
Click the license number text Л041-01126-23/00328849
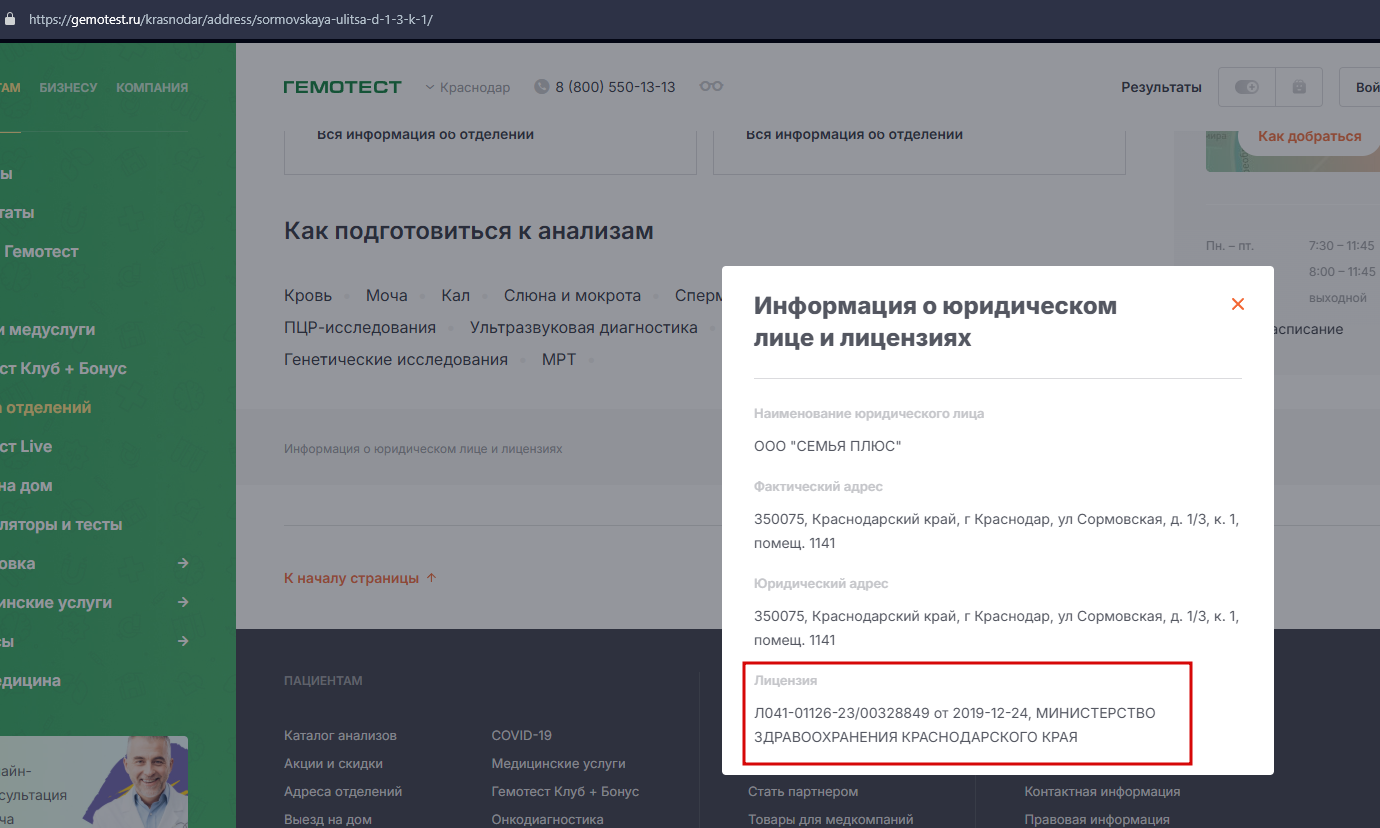(x=841, y=713)
